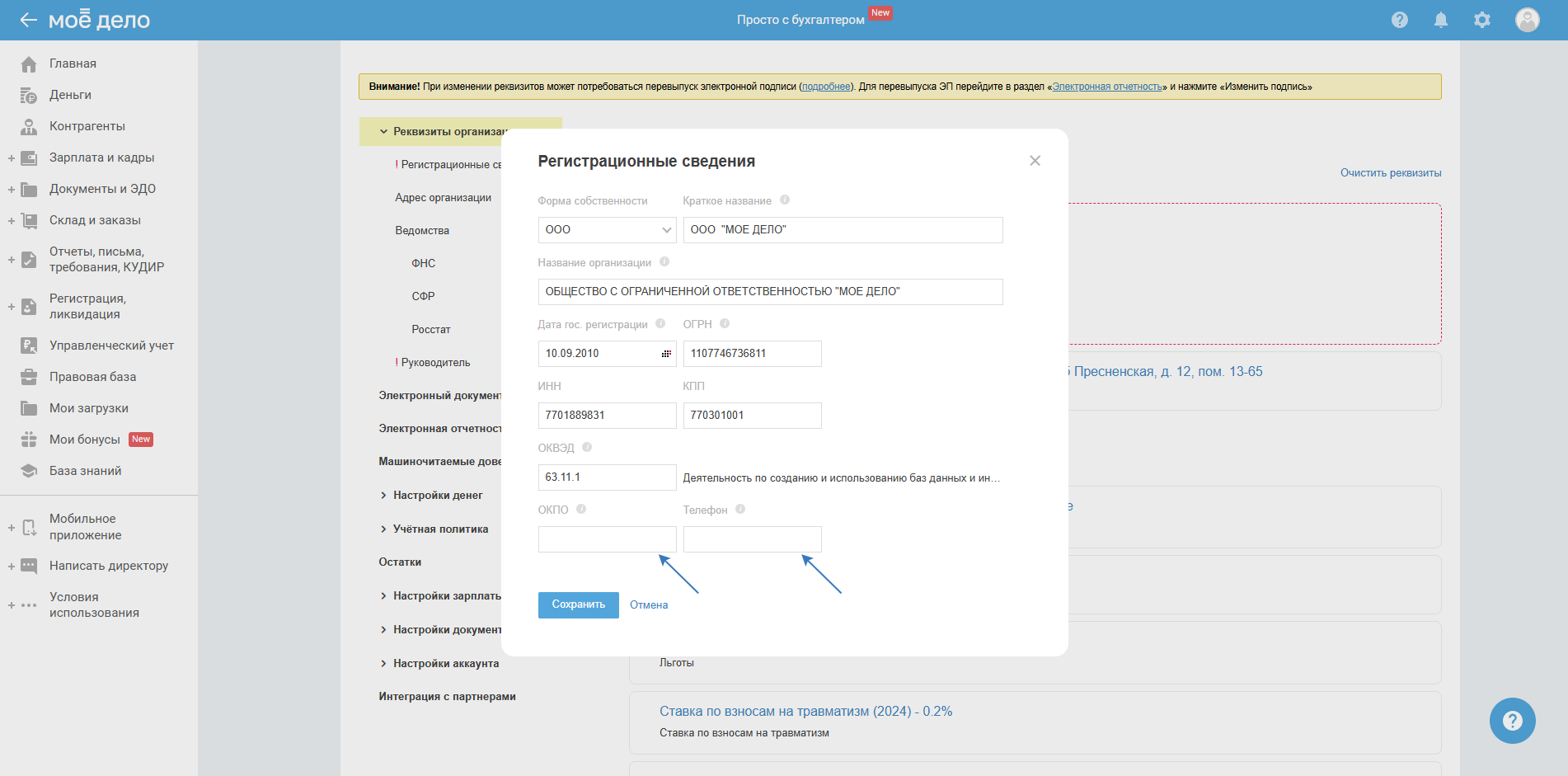Click info icon next to Название организации
Image resolution: width=1568 pixels, height=776 pixels.
tap(664, 261)
